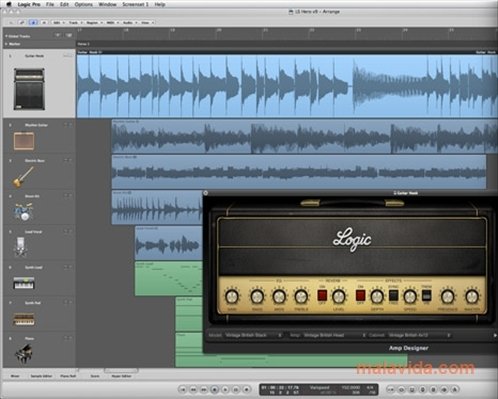
Task: Click the pause transport button
Action: (x=236, y=389)
